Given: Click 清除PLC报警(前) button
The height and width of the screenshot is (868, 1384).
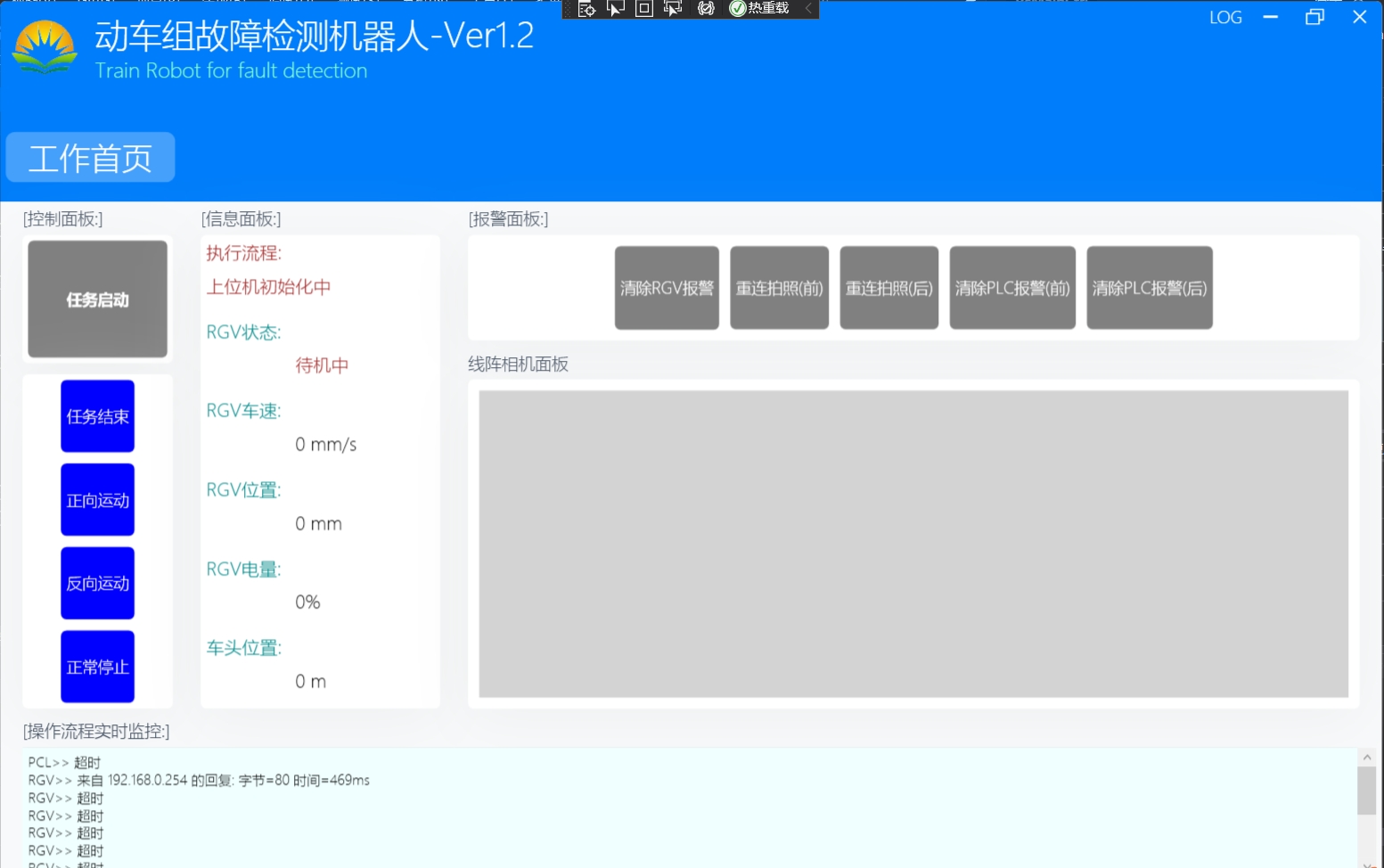Looking at the screenshot, I should coord(1012,288).
